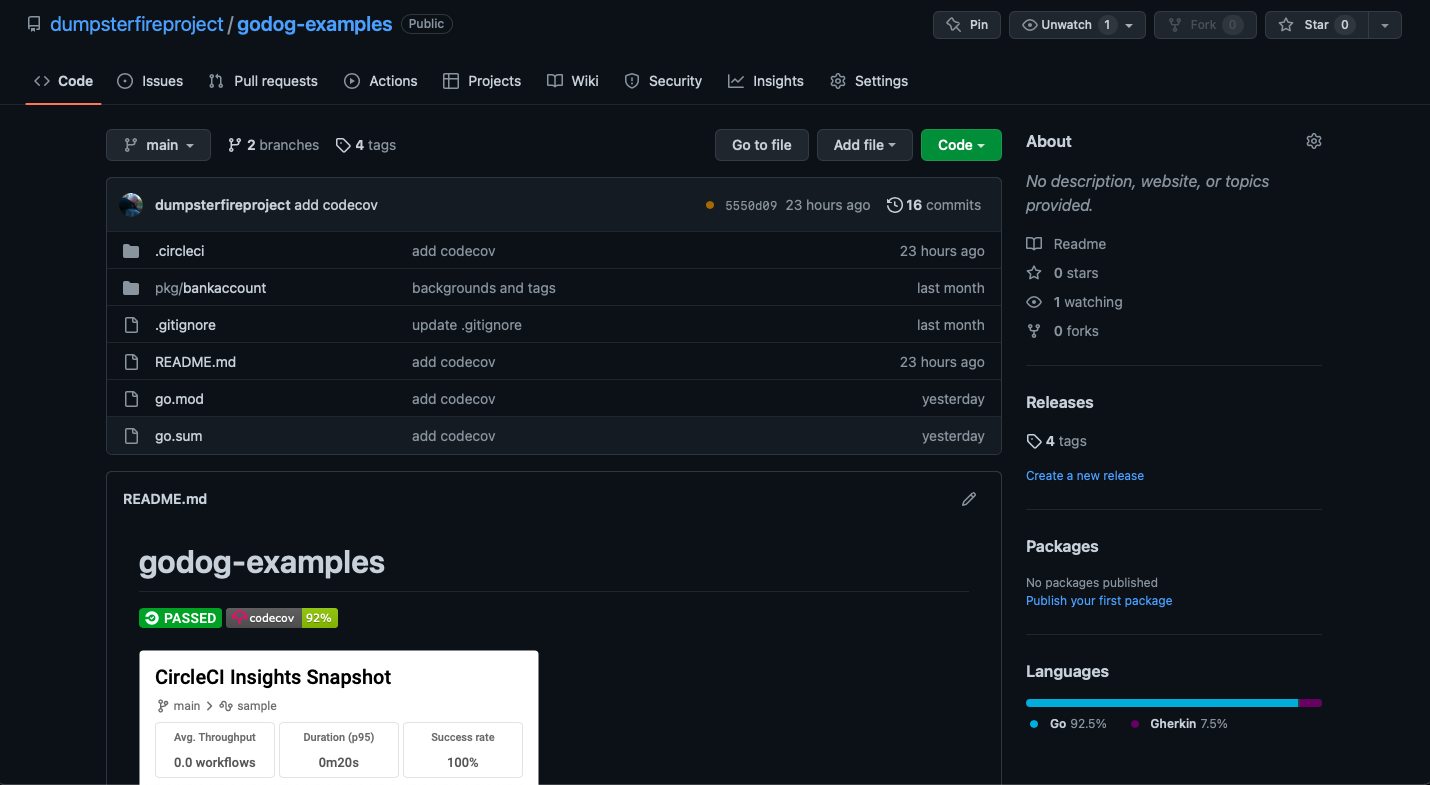Open the Pull requests tab

[x=263, y=81]
